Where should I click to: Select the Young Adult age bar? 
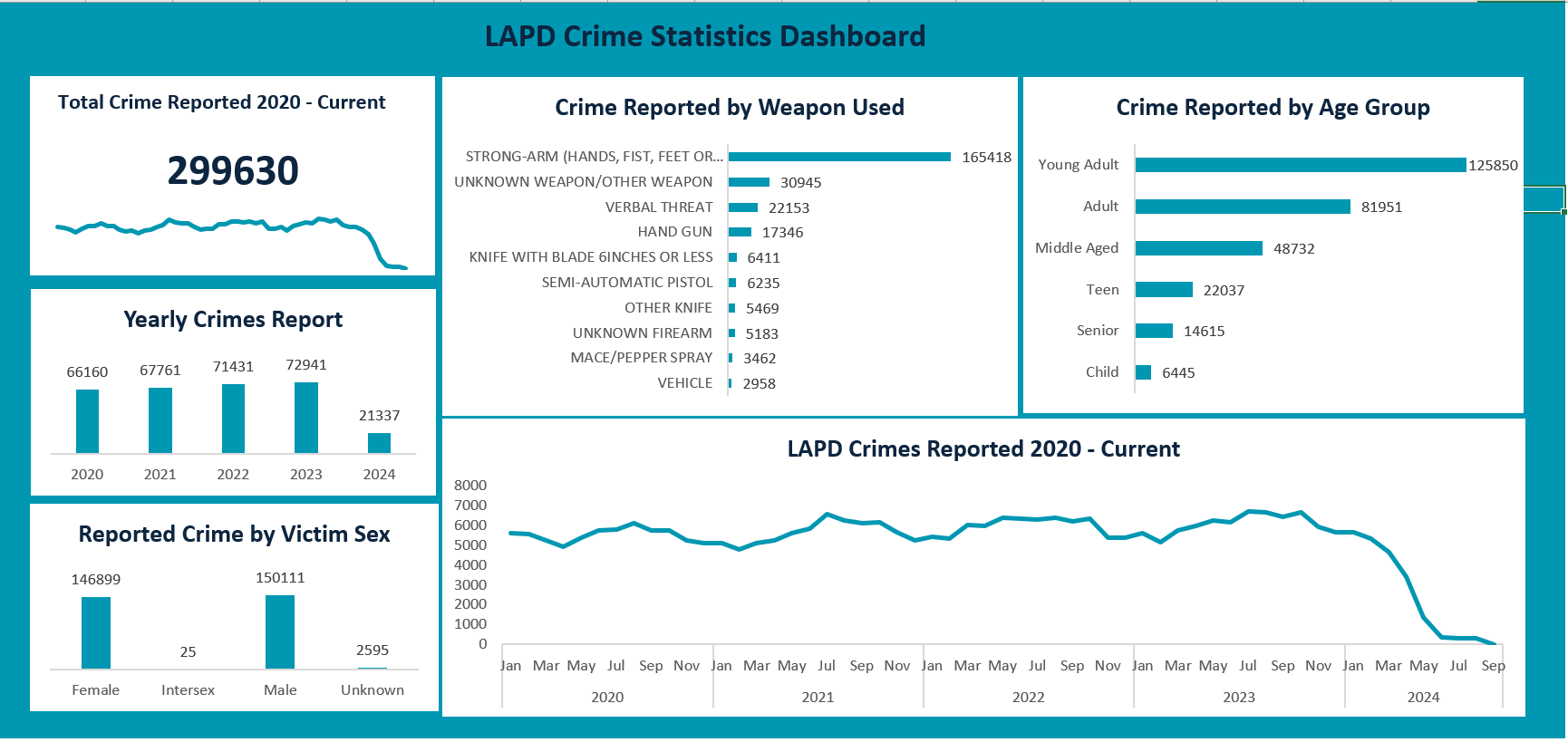coord(1301,165)
